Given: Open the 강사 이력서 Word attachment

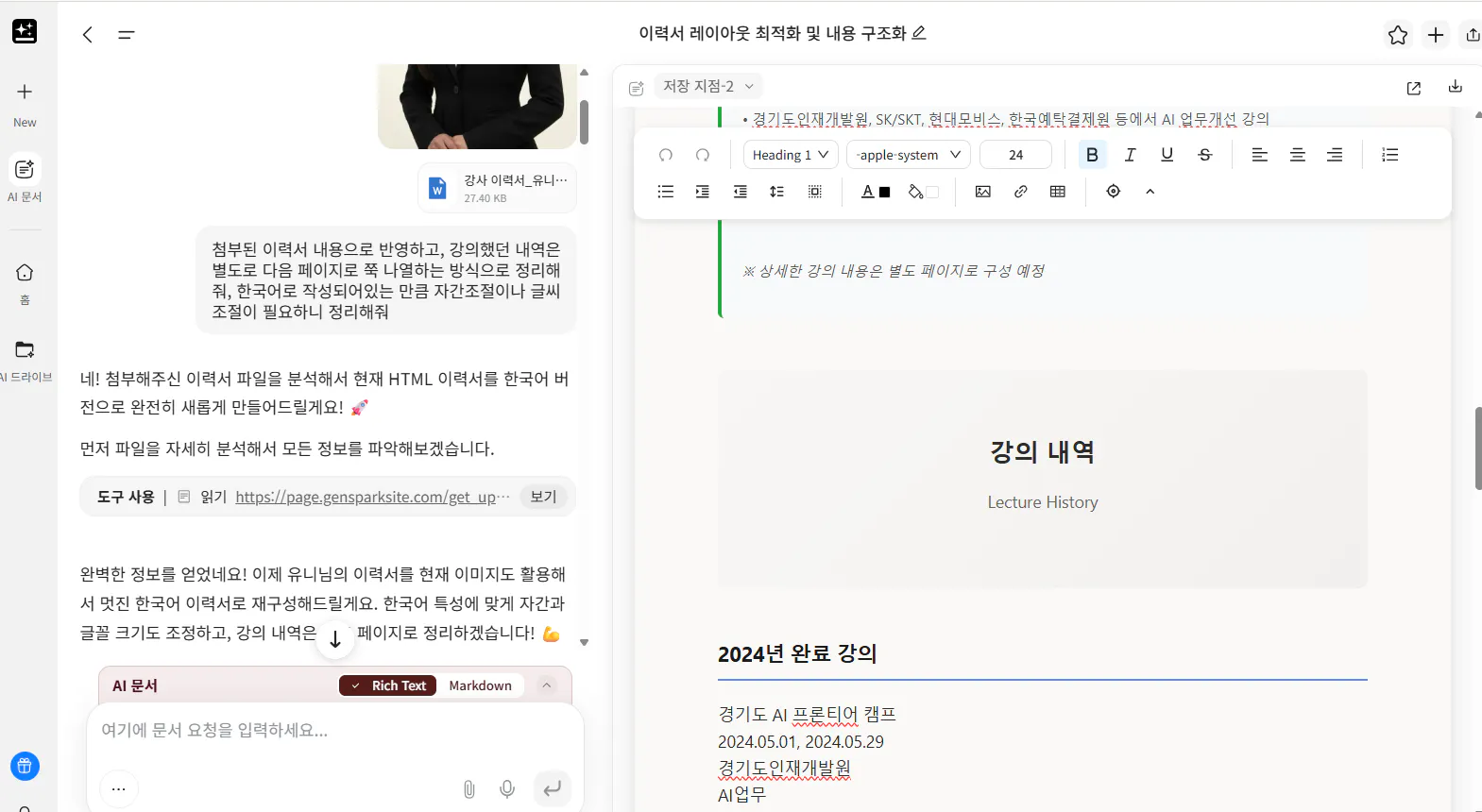Looking at the screenshot, I should [x=498, y=188].
